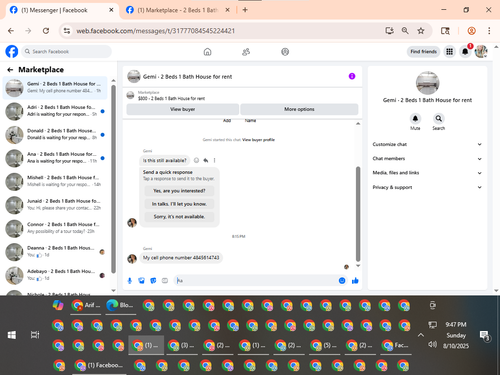Click the More options button
The width and height of the screenshot is (500, 375).
(x=299, y=109)
